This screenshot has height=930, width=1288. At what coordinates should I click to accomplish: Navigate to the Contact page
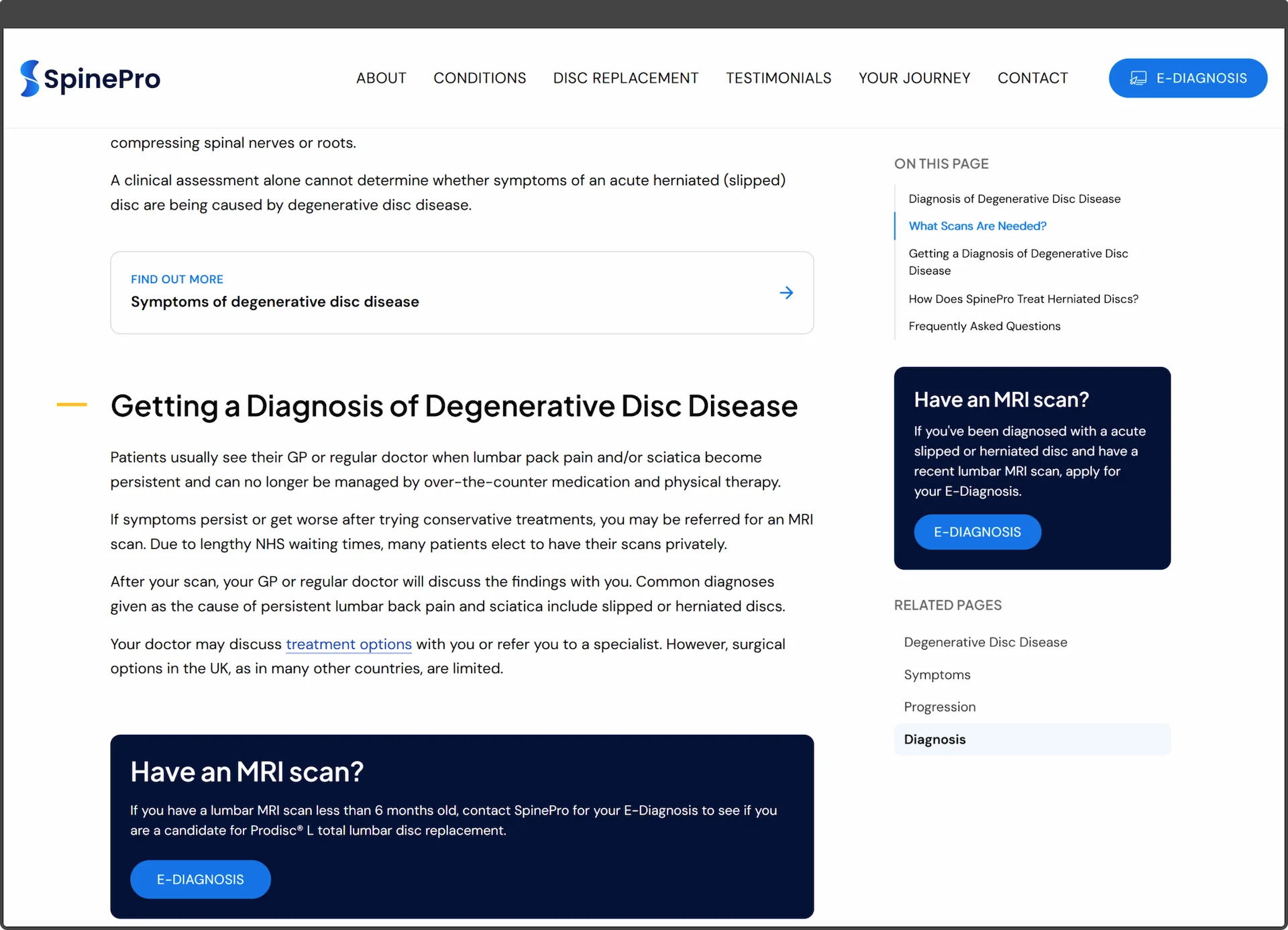coord(1032,79)
